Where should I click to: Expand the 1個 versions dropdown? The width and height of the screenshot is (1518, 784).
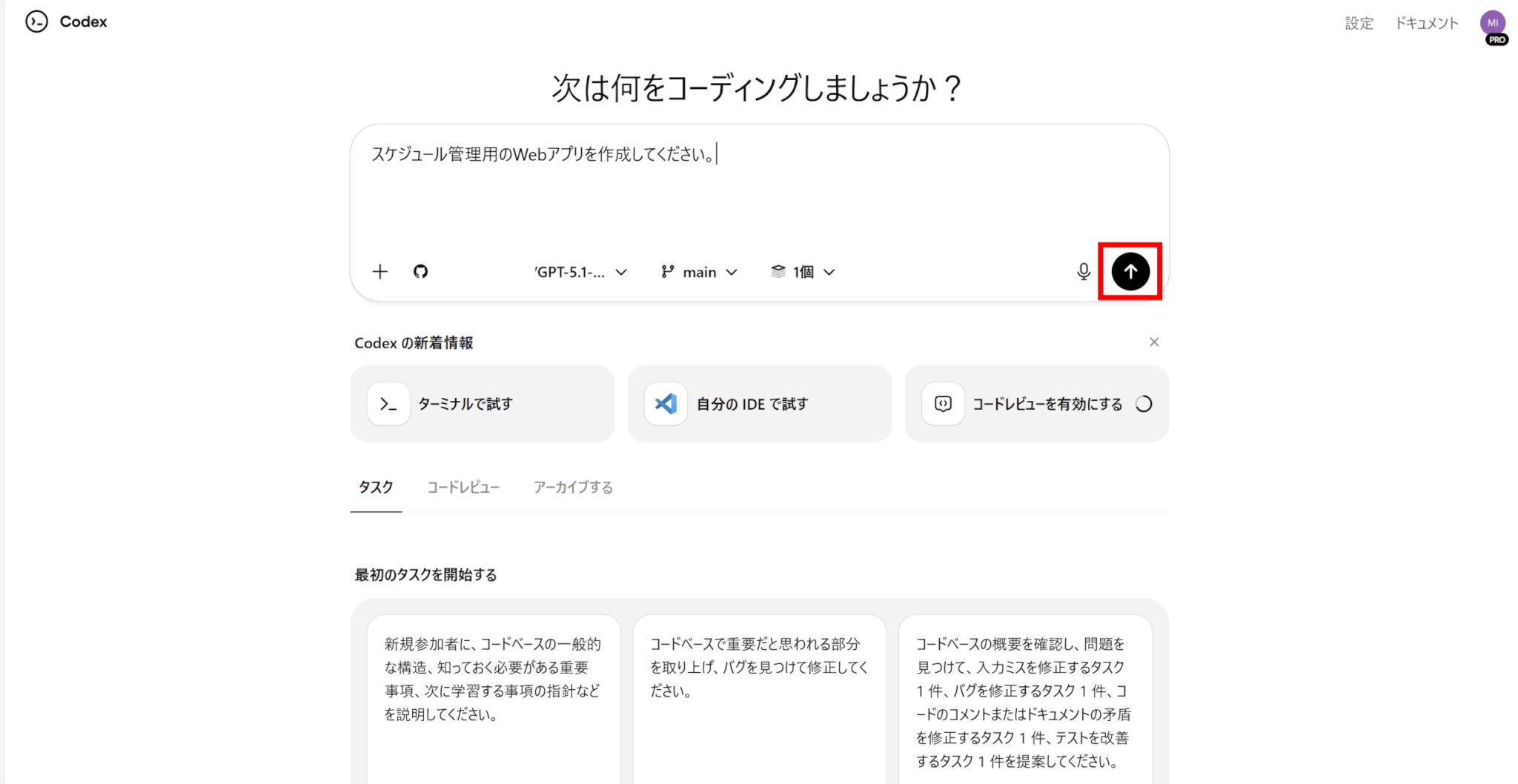(x=803, y=273)
